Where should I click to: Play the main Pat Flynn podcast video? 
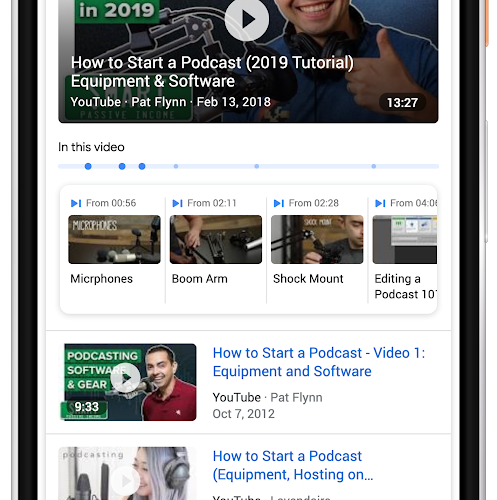(247, 19)
